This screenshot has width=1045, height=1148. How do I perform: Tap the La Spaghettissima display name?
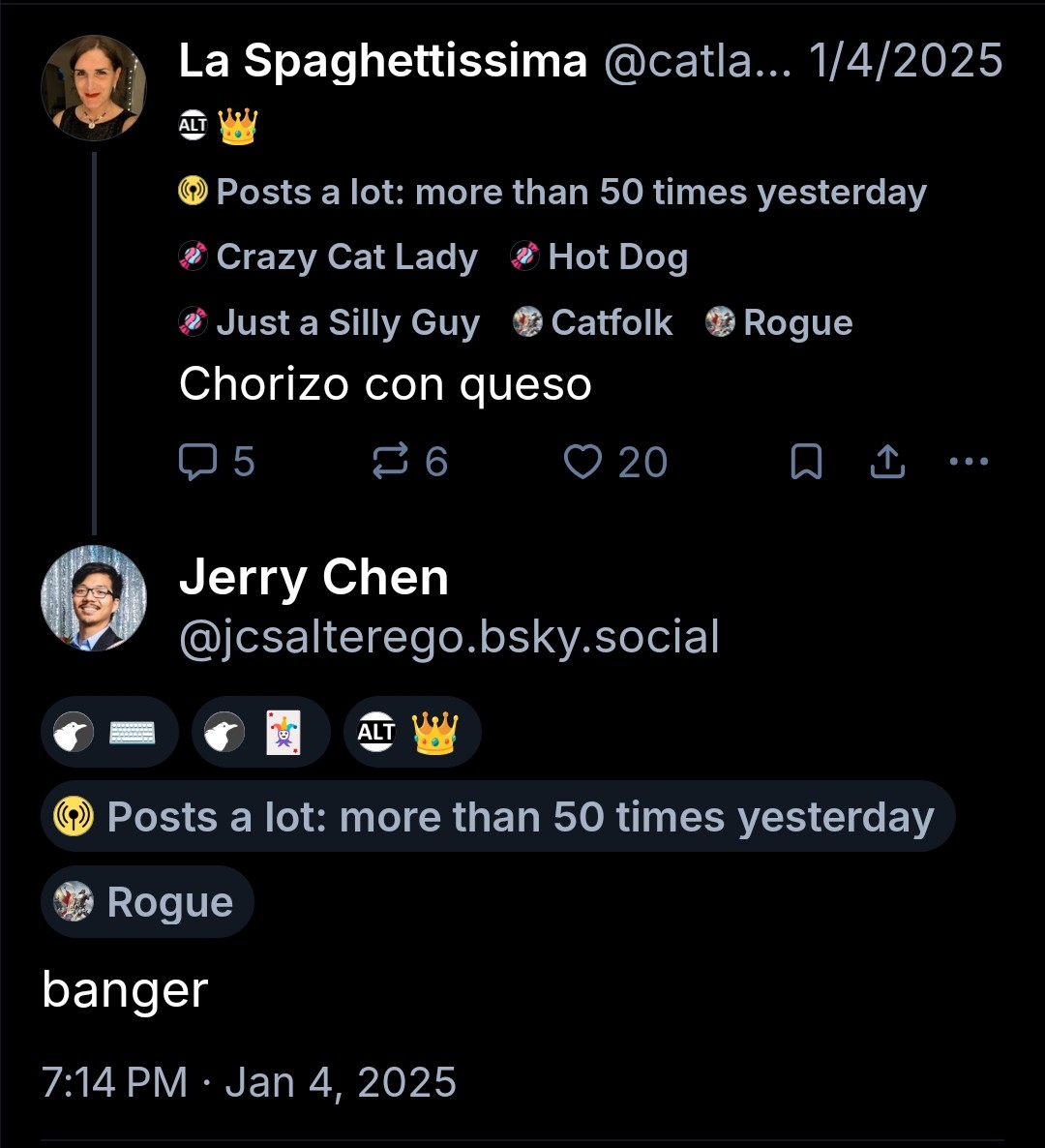383,62
